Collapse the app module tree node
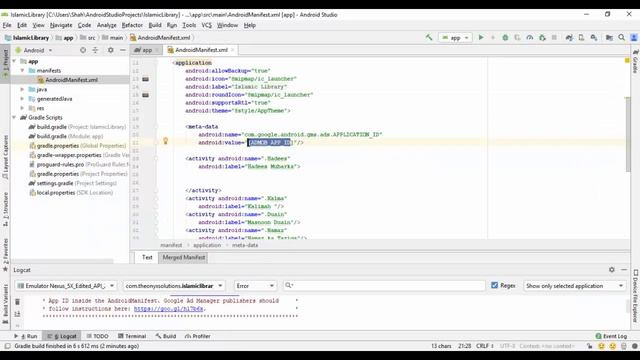This screenshot has width=640, height=360. [15, 61]
